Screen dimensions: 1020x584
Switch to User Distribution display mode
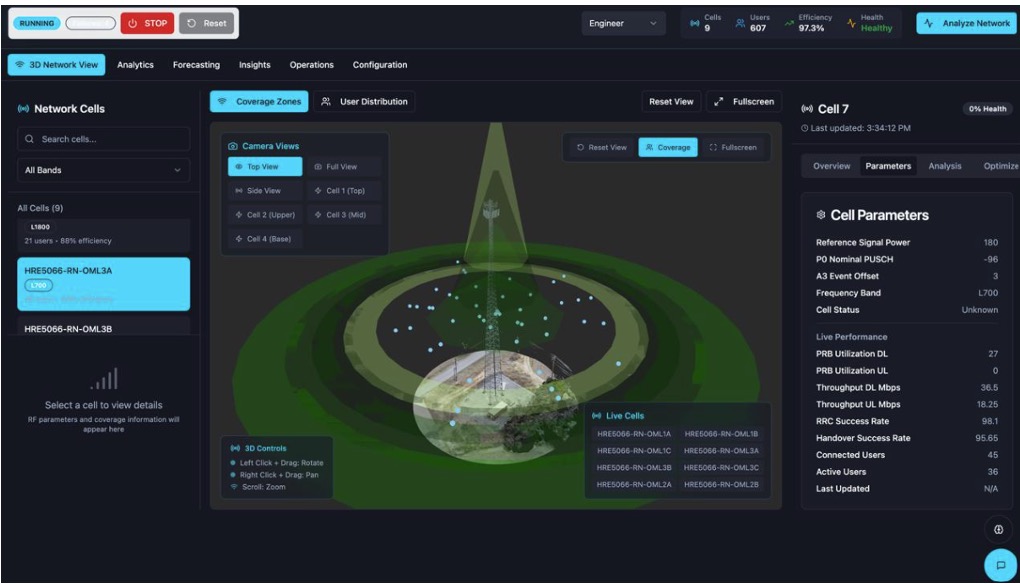tap(364, 102)
